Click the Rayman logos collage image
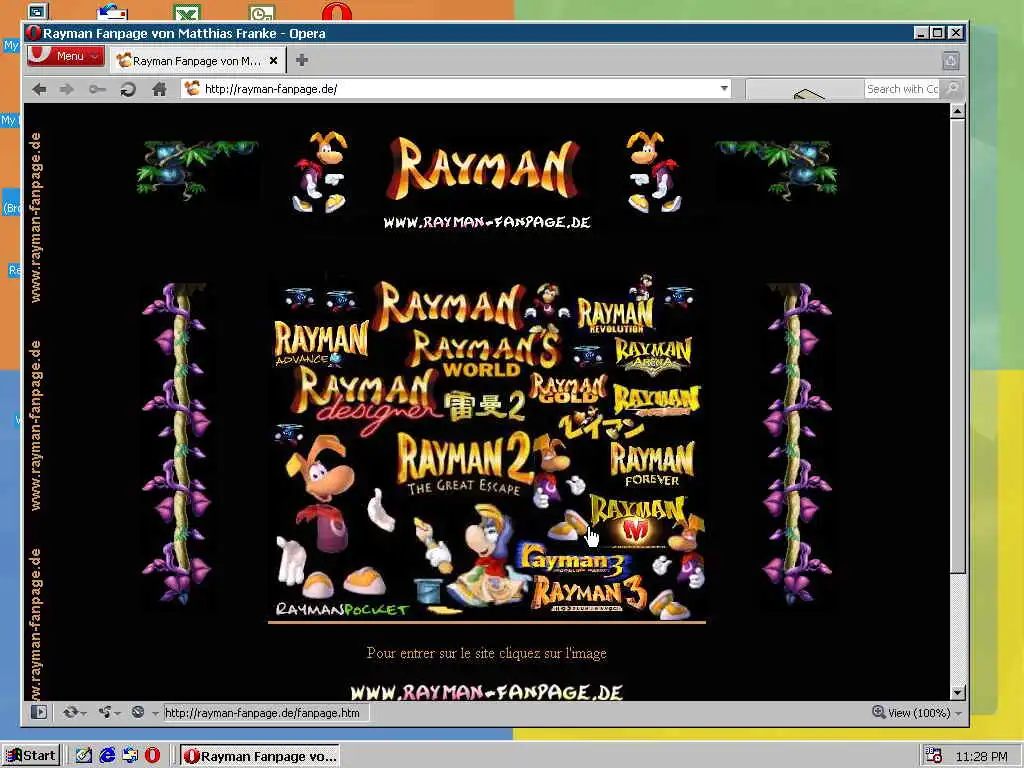 point(487,447)
